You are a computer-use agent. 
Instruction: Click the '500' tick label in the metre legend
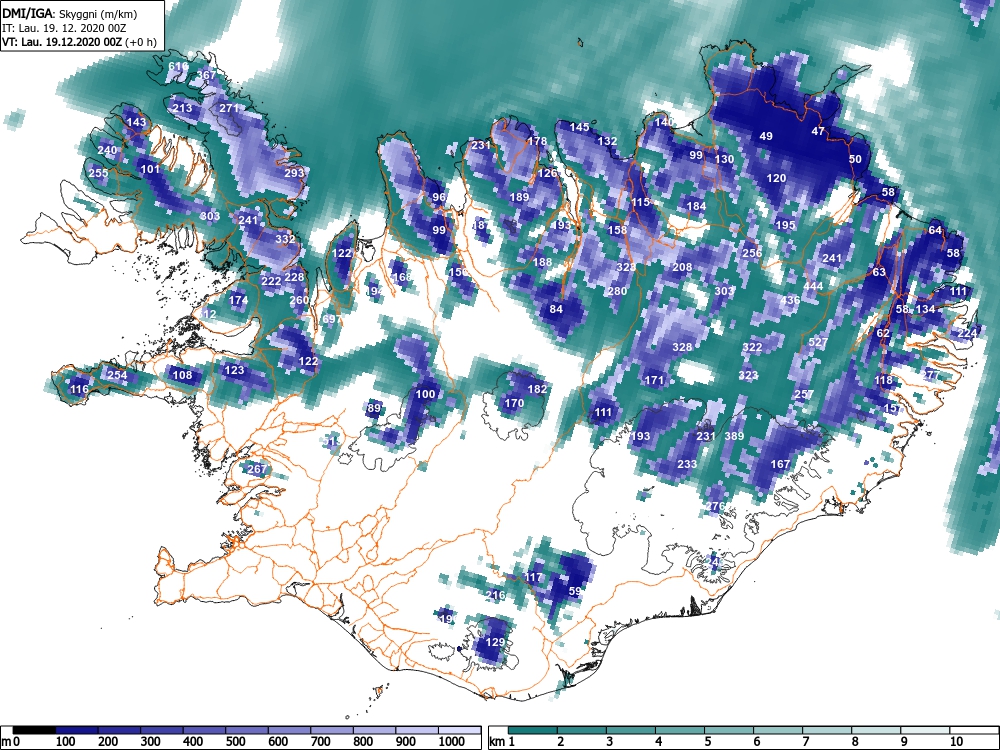pos(235,741)
